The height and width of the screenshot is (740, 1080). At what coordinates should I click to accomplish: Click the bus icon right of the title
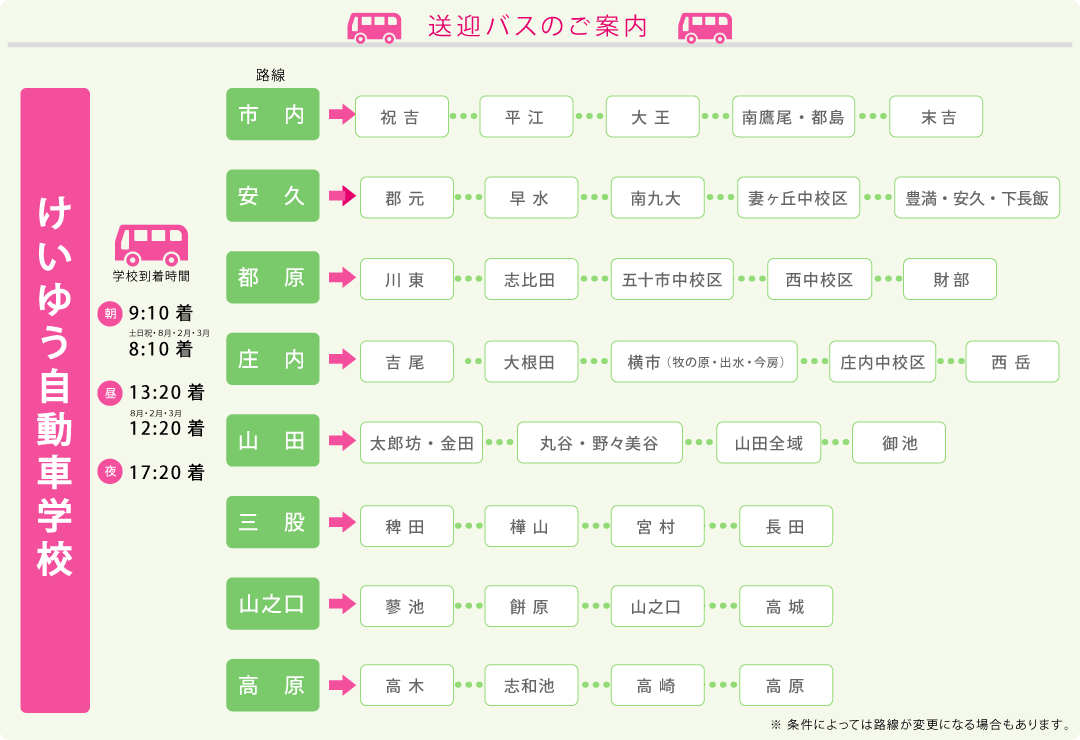[x=705, y=27]
